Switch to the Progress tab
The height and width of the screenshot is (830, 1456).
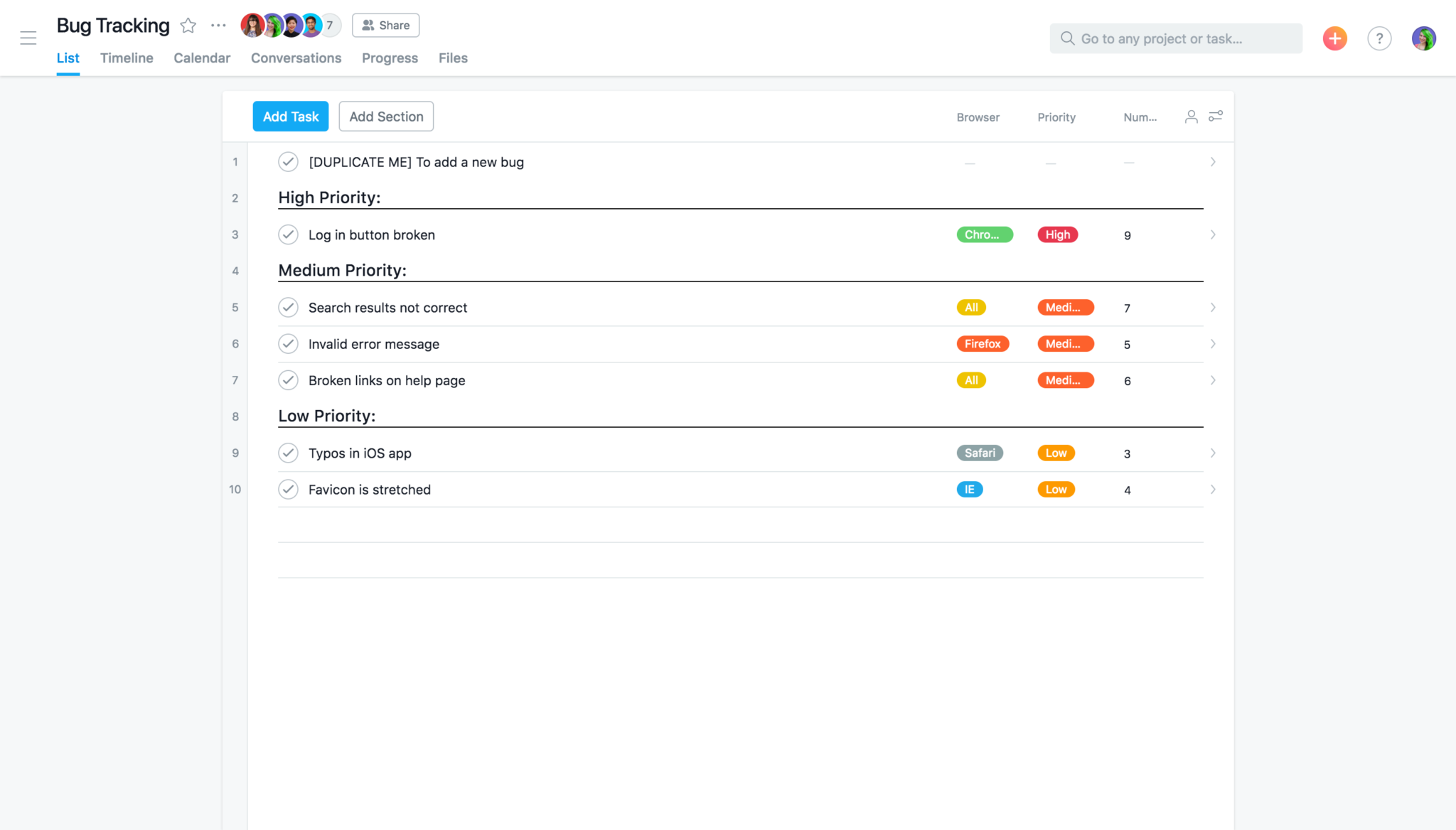pyautogui.click(x=389, y=57)
